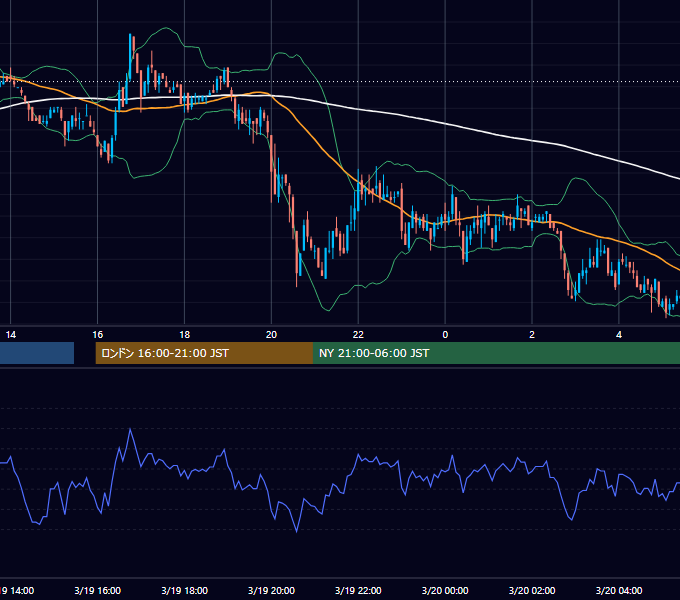
Task: Click the NY 21:00-06:00 JST session bar
Action: (497, 353)
